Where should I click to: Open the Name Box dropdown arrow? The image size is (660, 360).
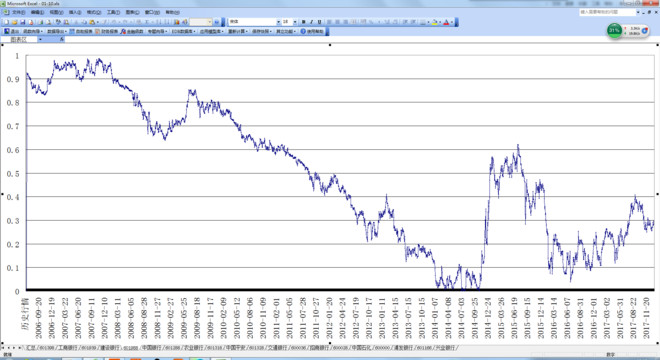point(40,39)
